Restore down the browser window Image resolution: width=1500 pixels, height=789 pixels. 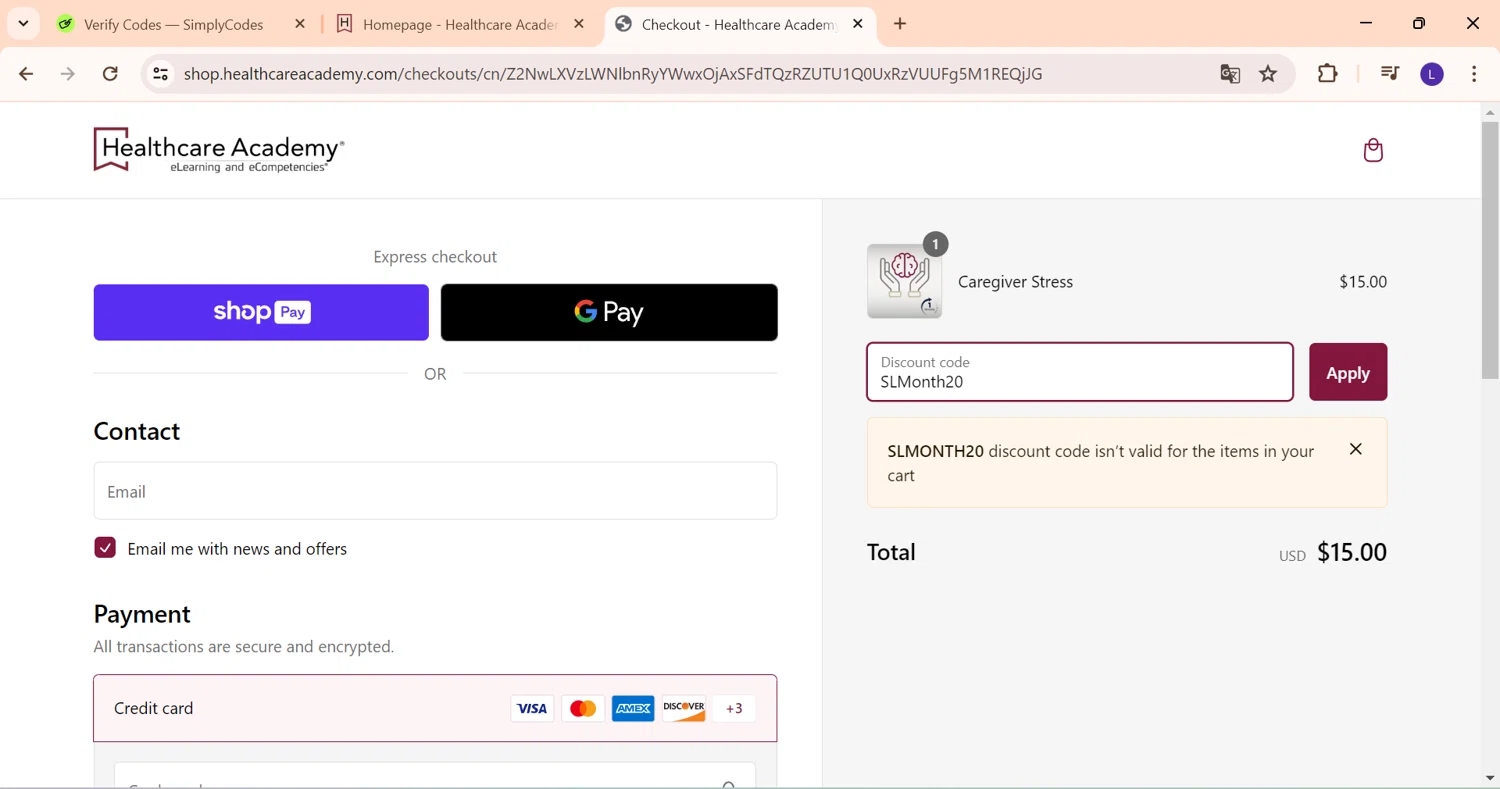(x=1419, y=23)
